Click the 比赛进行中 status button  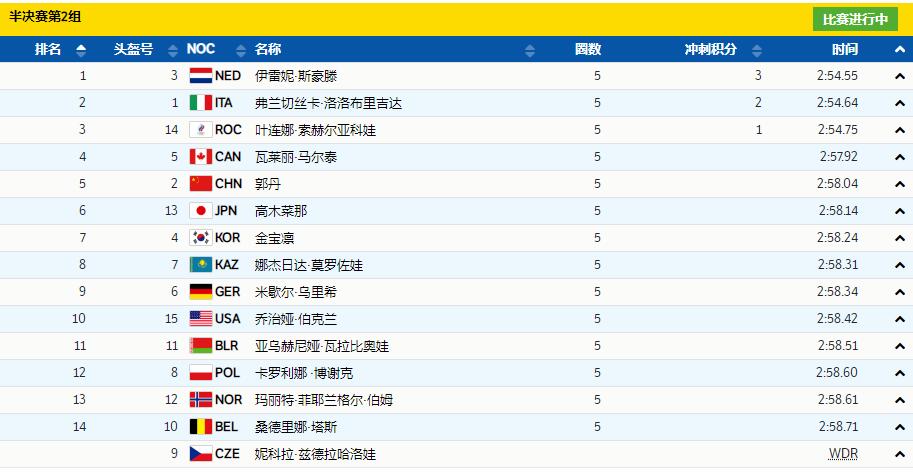point(855,19)
